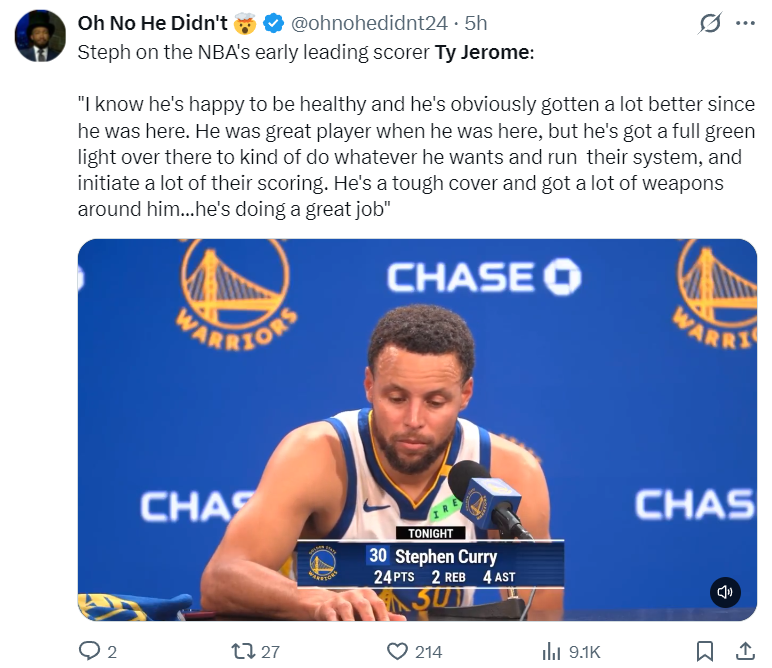Click the repost icon with 27 reposts
The height and width of the screenshot is (668, 772).
(x=244, y=651)
